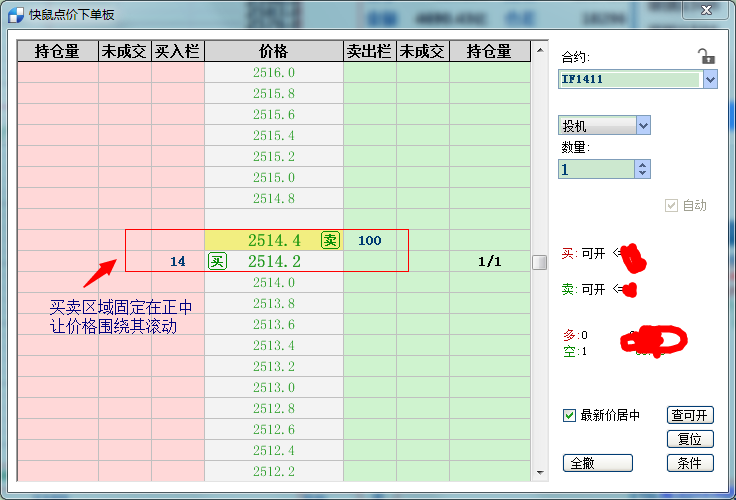Click the app icon in title bar
The image size is (736, 500).
pyautogui.click(x=15, y=16)
